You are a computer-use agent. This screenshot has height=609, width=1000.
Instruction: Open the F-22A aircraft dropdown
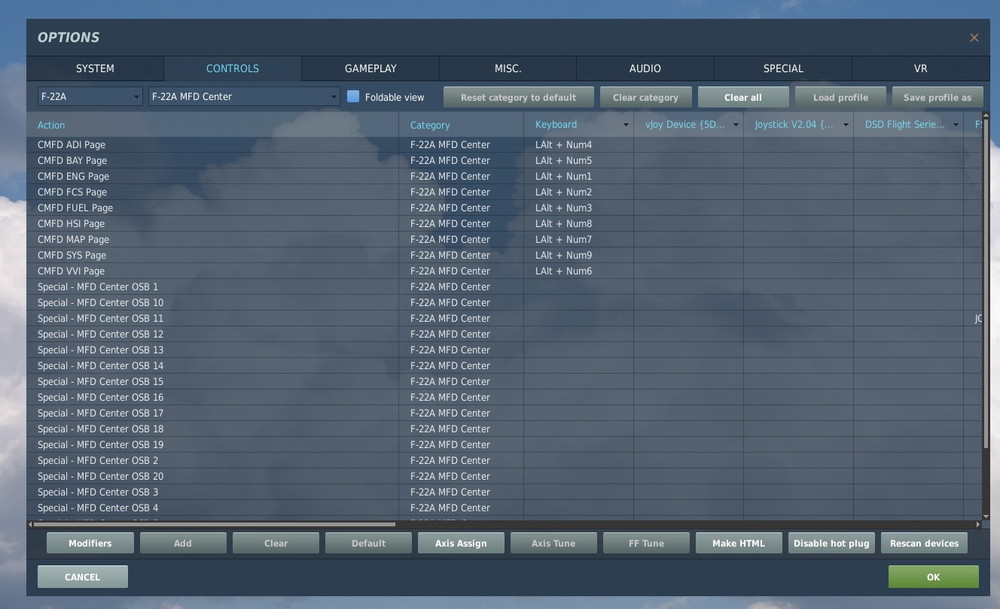tap(89, 96)
